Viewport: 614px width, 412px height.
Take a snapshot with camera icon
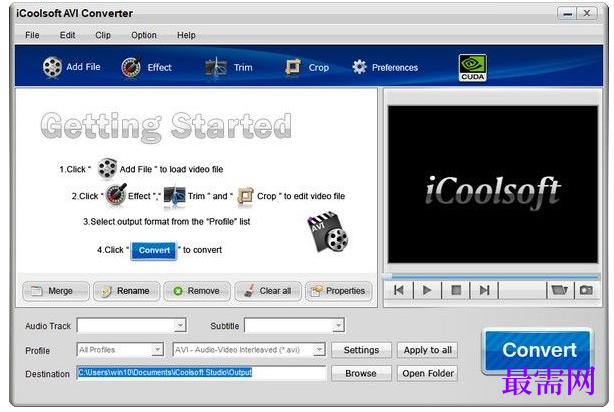(586, 290)
